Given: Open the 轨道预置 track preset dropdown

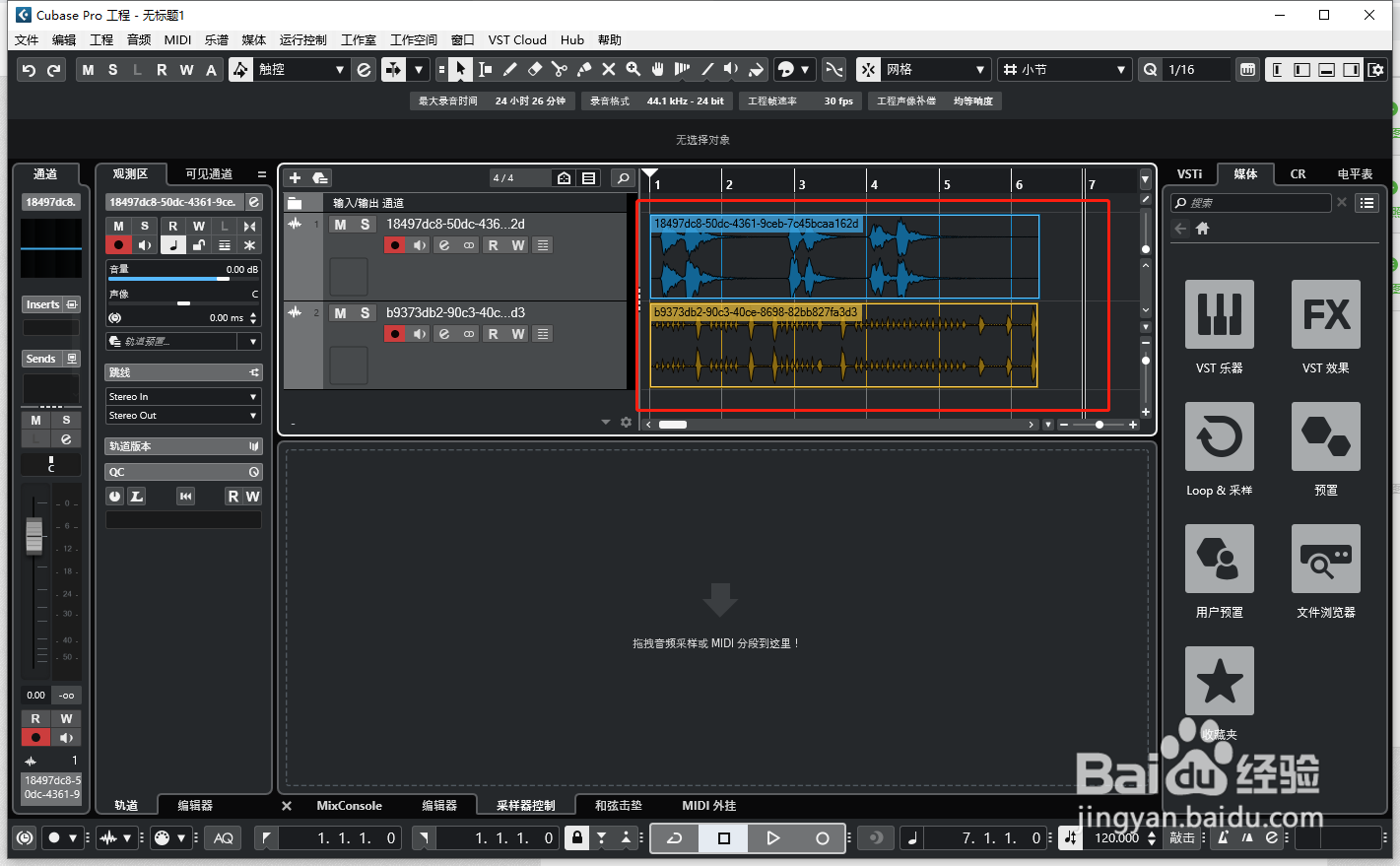Looking at the screenshot, I should pyautogui.click(x=183, y=342).
